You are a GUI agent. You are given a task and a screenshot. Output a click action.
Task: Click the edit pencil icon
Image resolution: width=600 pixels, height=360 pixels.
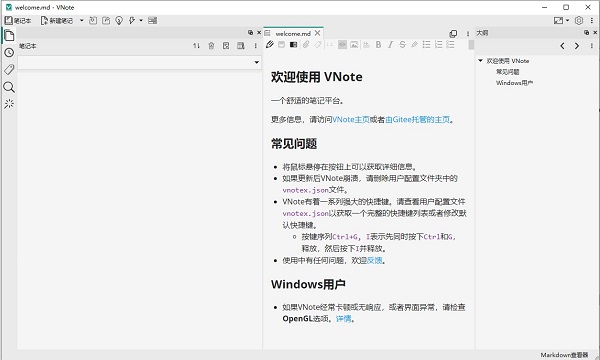(270, 45)
